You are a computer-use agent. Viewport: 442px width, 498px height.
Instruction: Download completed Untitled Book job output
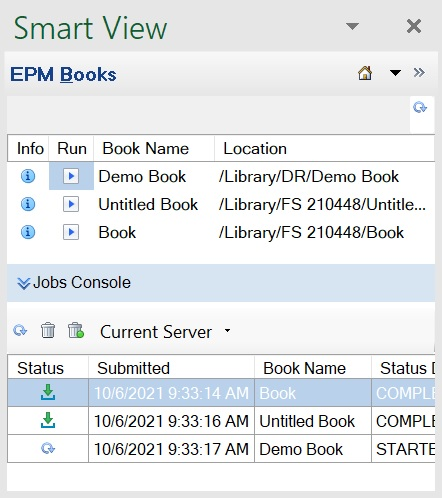pyautogui.click(x=48, y=420)
